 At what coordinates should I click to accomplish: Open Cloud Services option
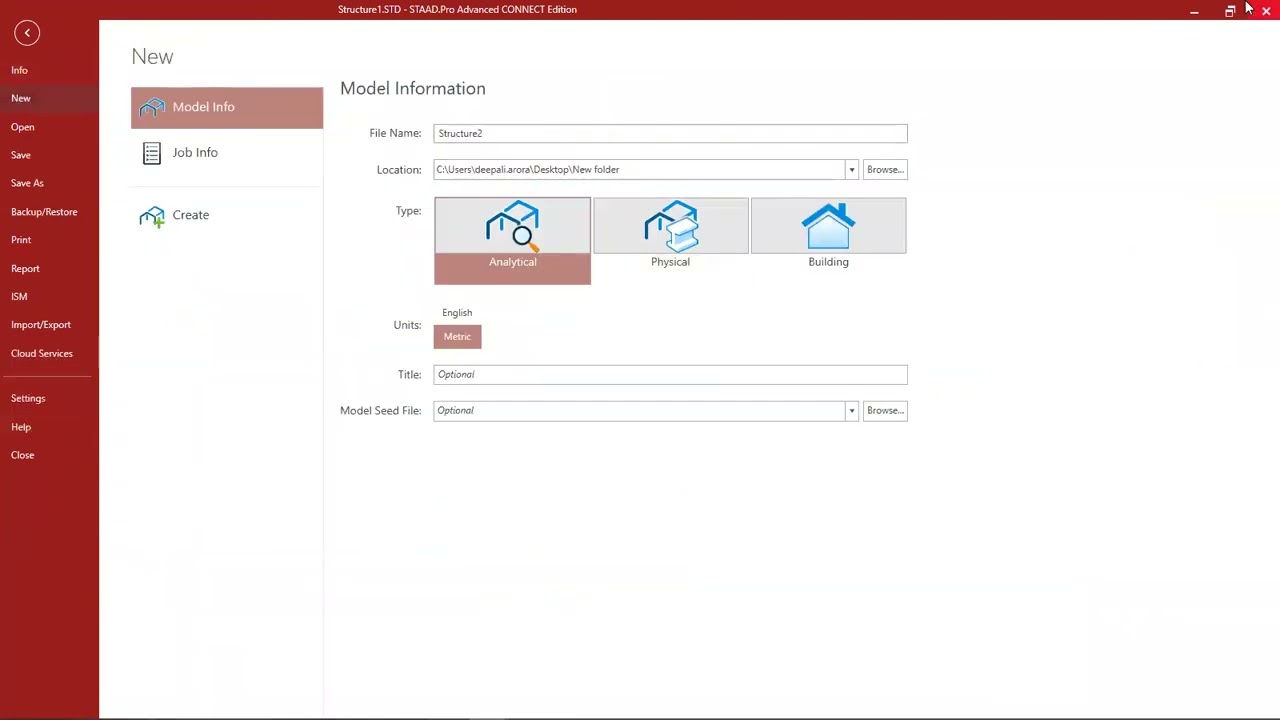(42, 353)
